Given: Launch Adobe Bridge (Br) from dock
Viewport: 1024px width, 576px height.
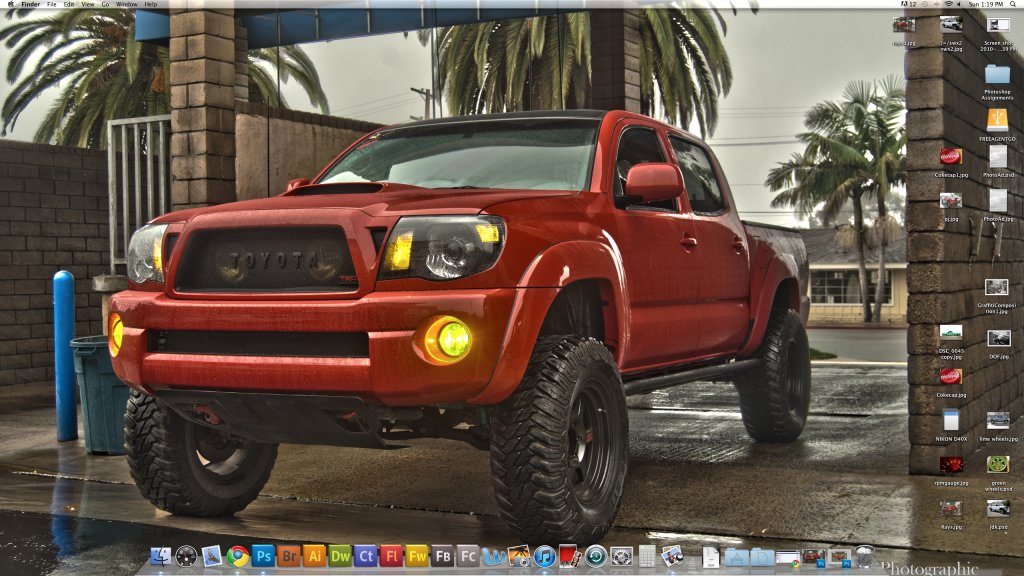Looking at the screenshot, I should click(x=289, y=556).
